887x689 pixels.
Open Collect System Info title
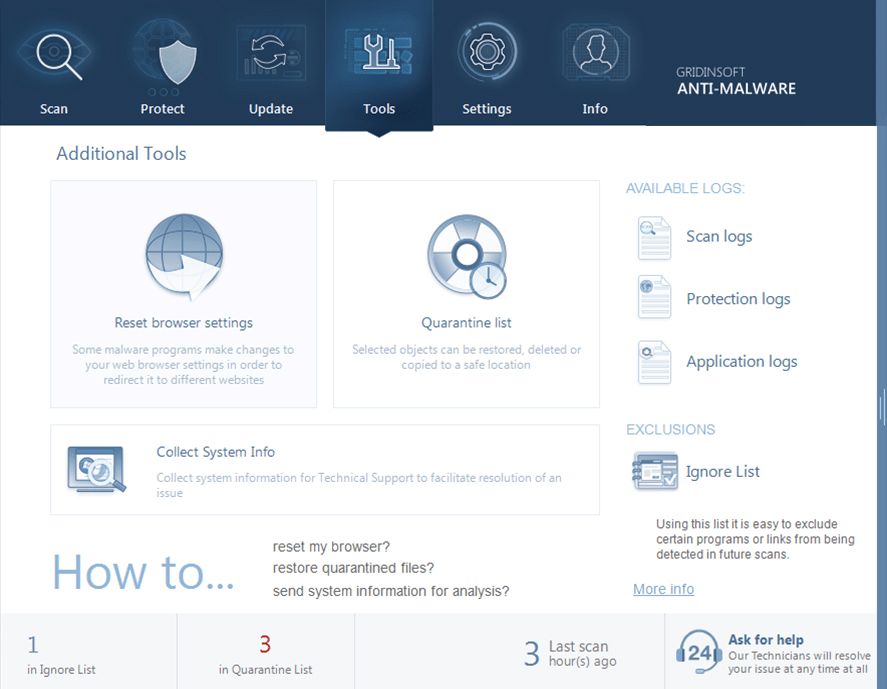216,452
